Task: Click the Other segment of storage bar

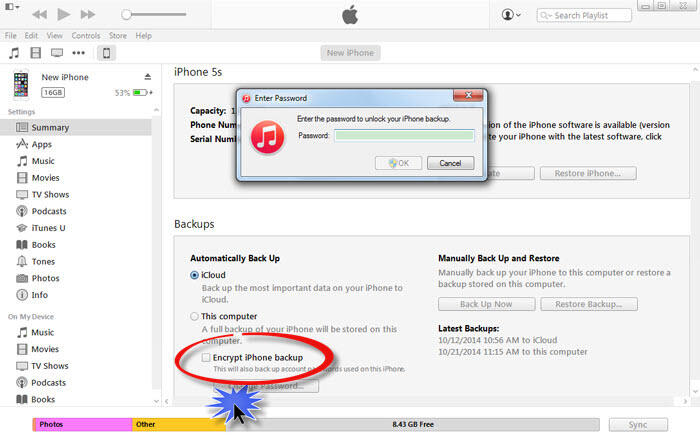Action: pos(179,425)
